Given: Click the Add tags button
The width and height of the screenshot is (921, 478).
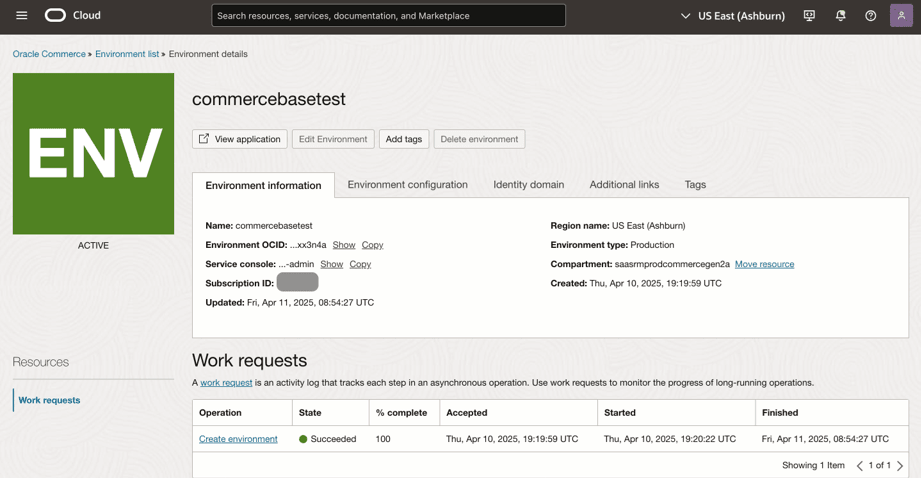Looking at the screenshot, I should coord(404,139).
